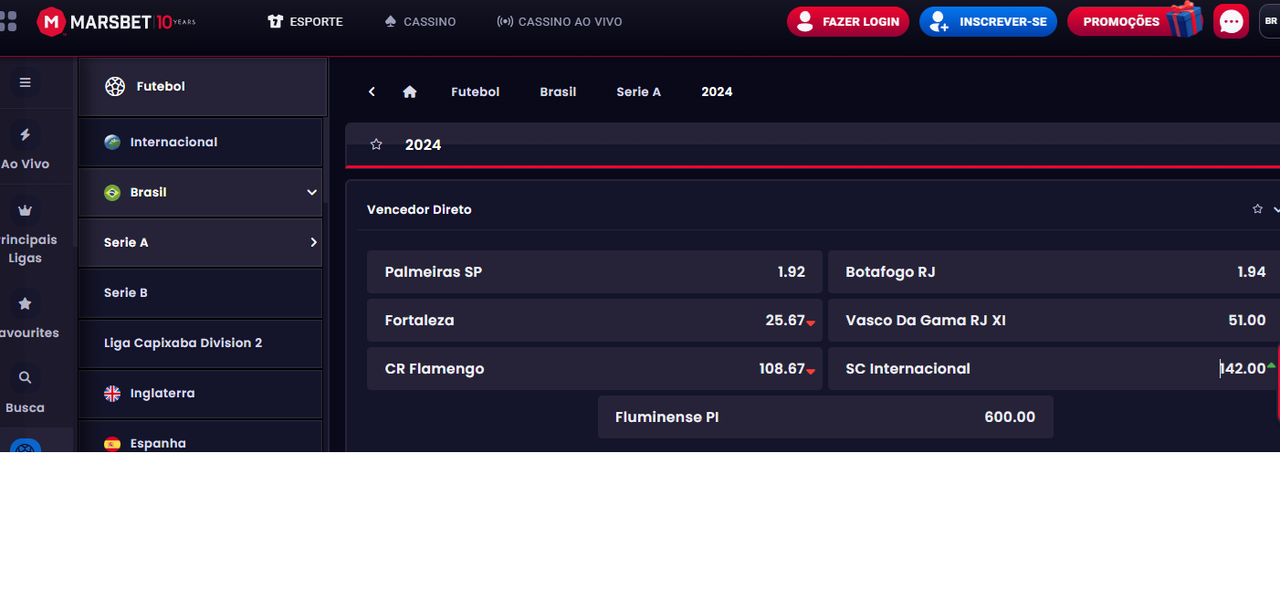Image resolution: width=1280 pixels, height=592 pixels.
Task: Click the Marsbet logo
Action: (x=116, y=21)
